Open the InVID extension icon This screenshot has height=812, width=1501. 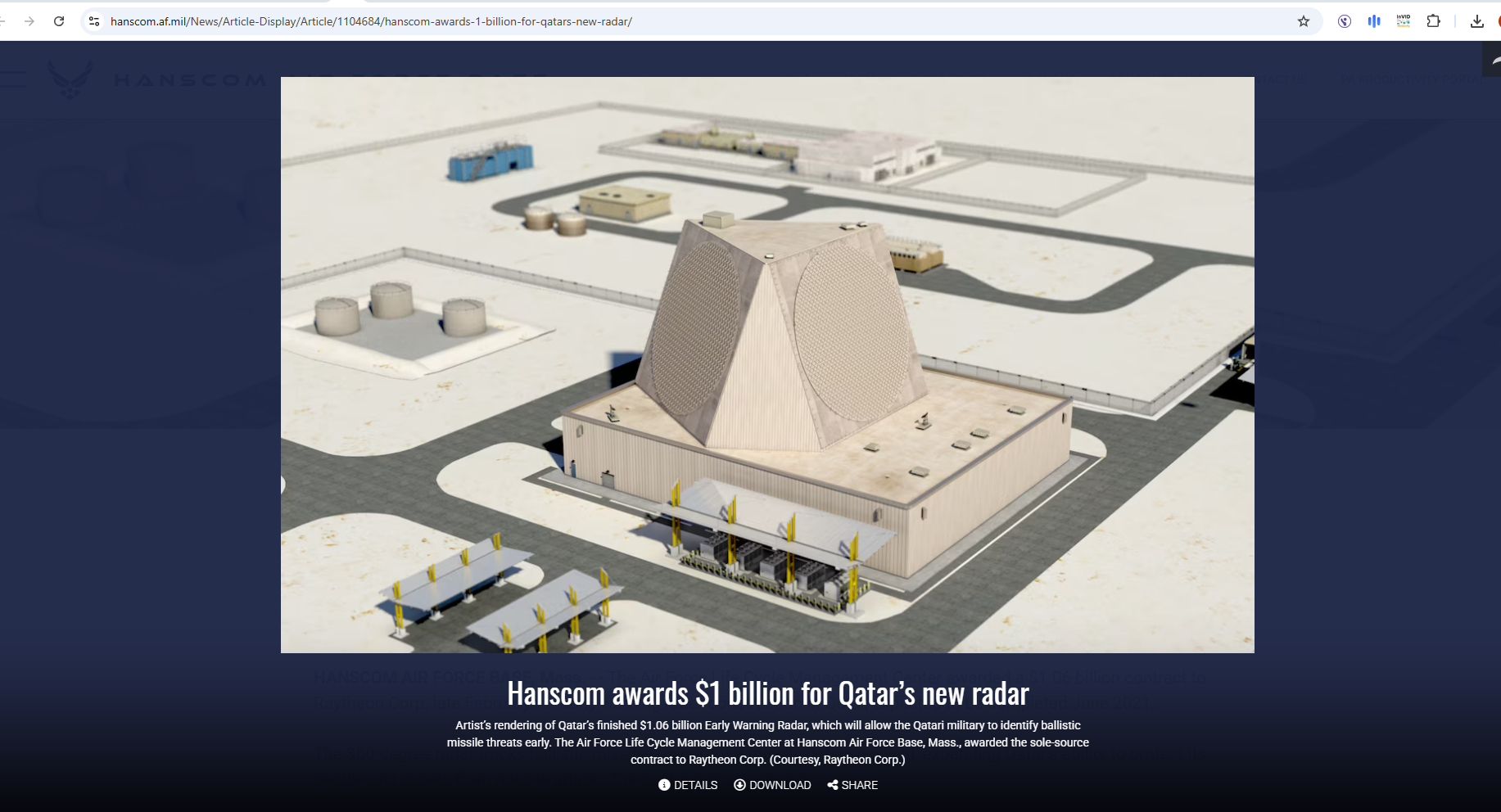1403,21
